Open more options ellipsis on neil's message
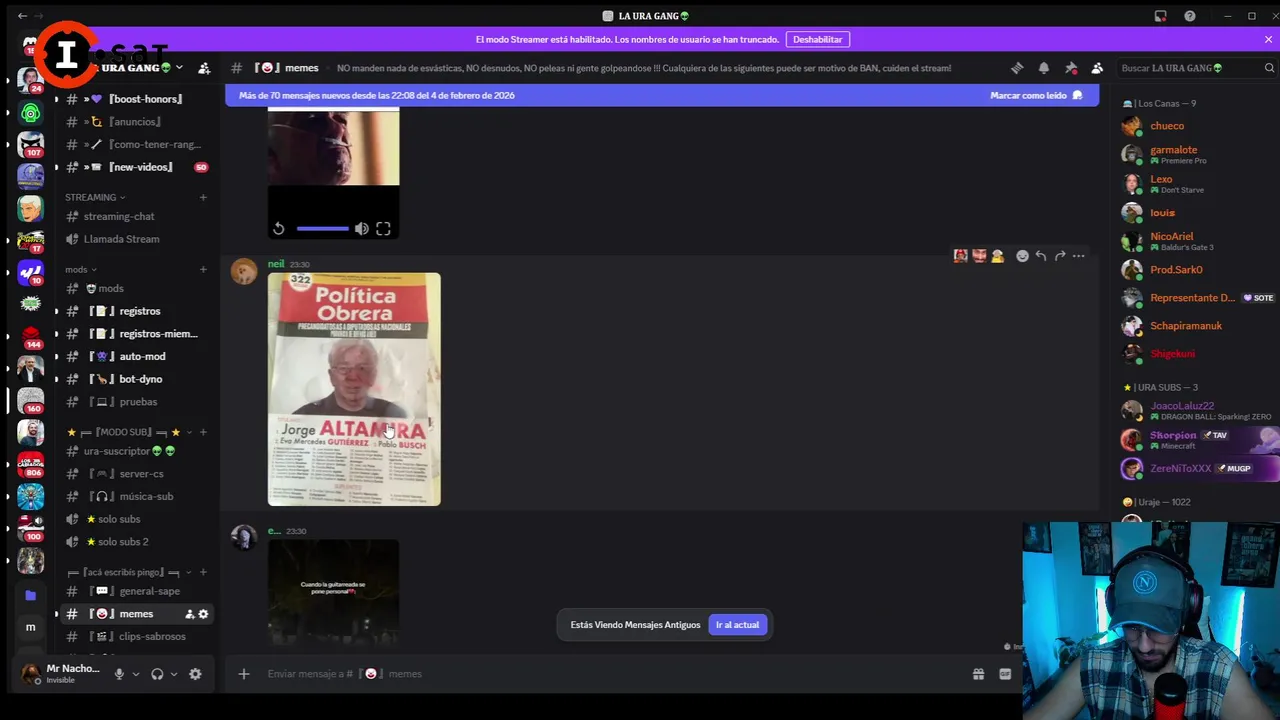The height and width of the screenshot is (720, 1280). tap(1079, 256)
